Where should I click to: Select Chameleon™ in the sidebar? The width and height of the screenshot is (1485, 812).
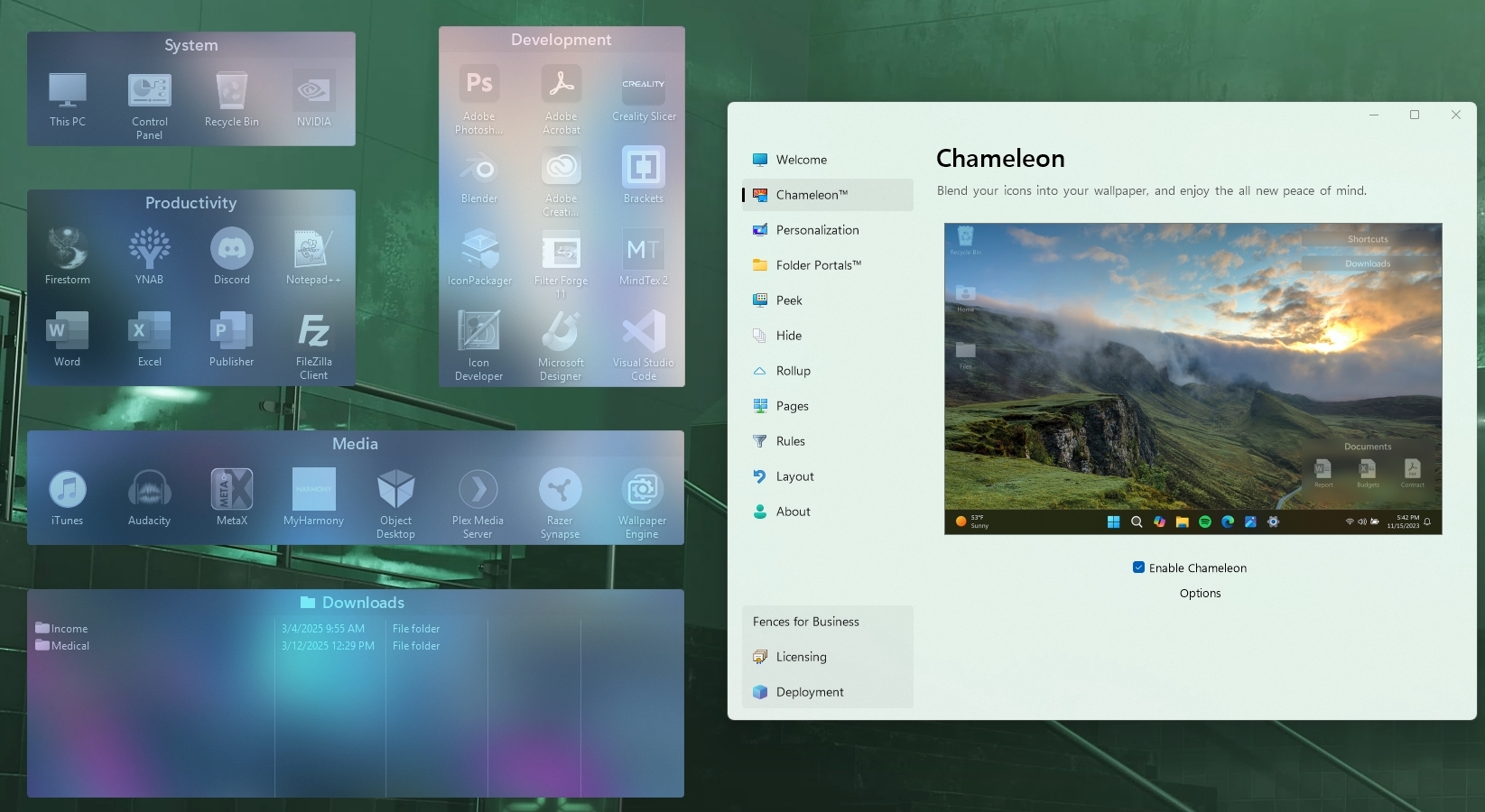click(x=828, y=195)
